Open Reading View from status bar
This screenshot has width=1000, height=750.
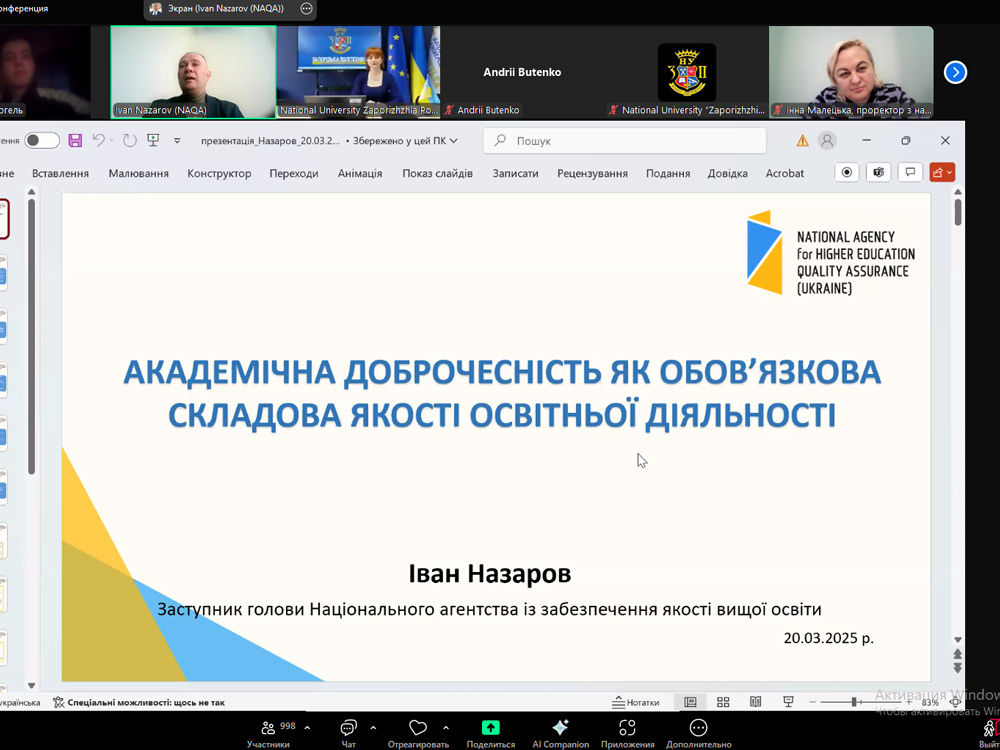pos(755,702)
